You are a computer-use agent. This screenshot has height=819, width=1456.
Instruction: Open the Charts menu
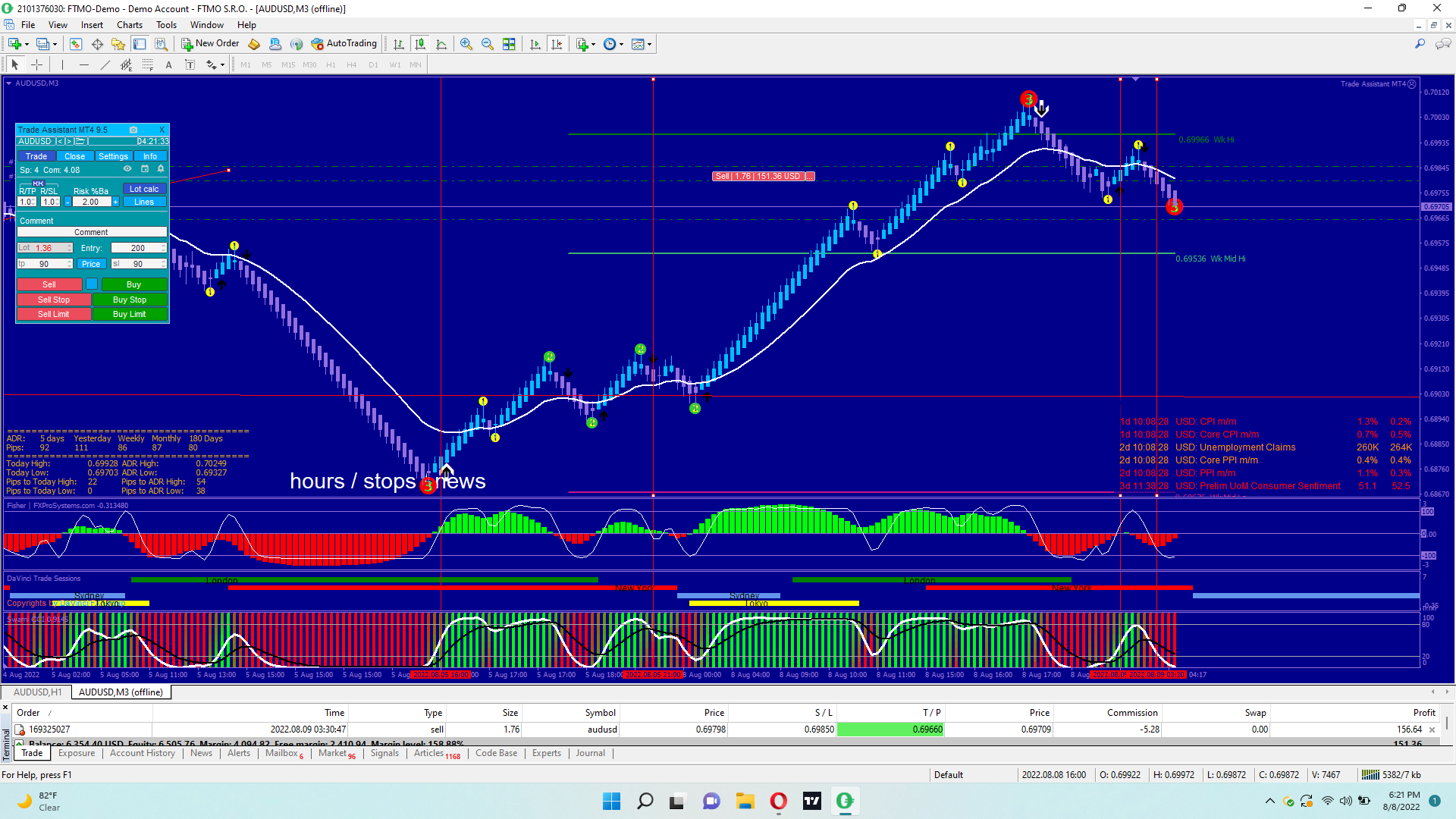(x=129, y=25)
